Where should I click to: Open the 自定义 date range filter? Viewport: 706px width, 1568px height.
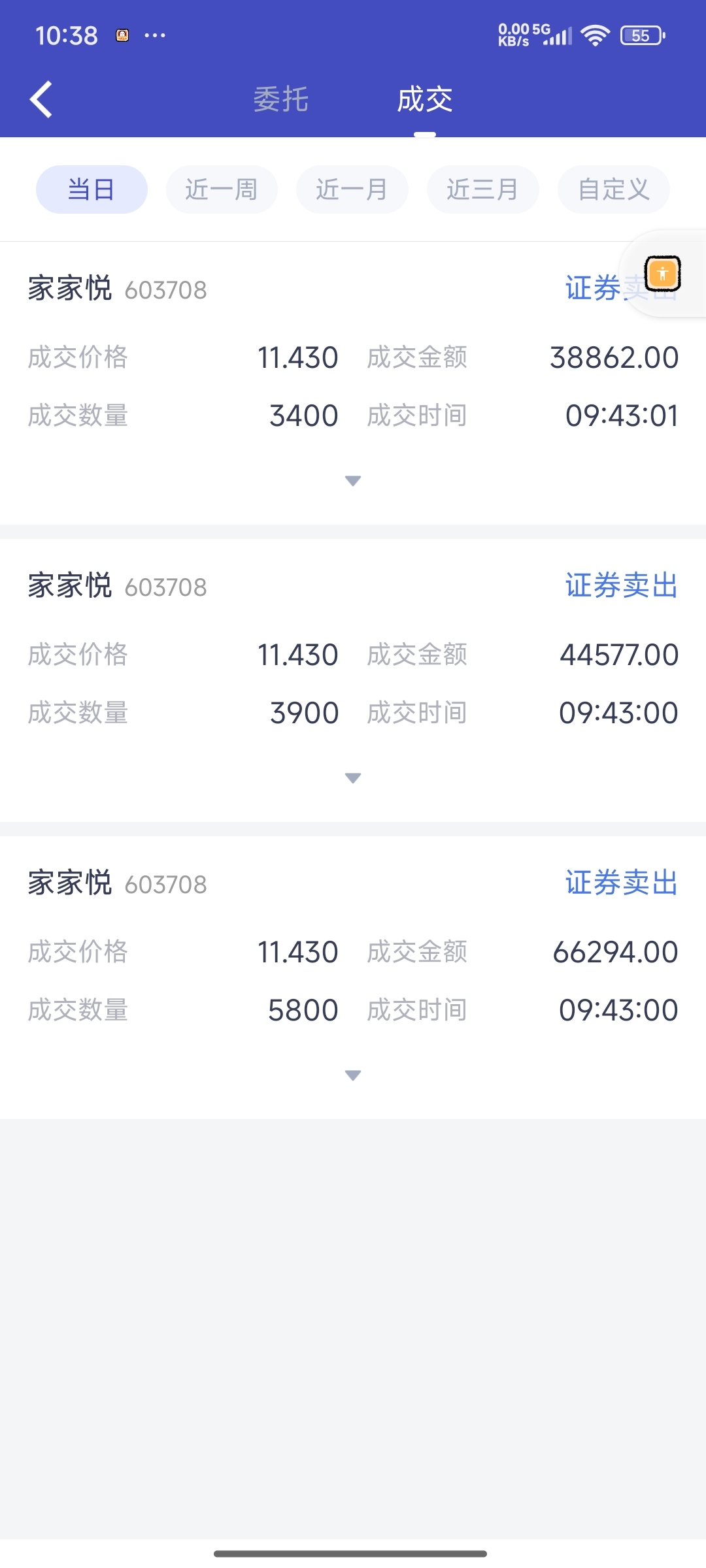(x=613, y=189)
